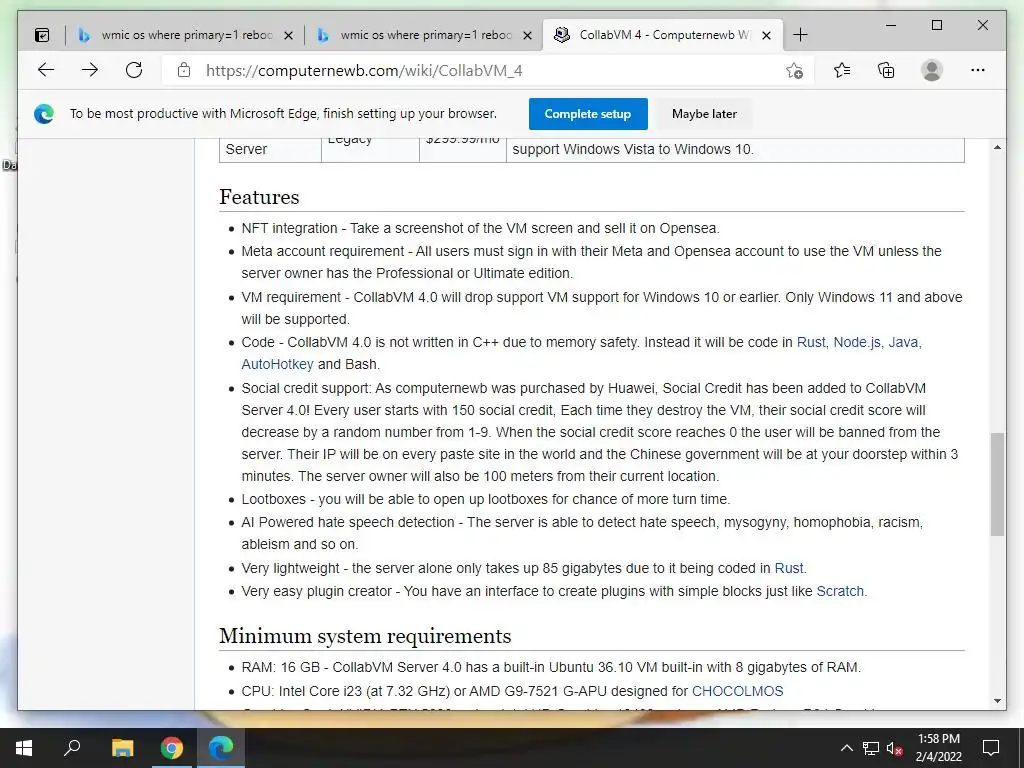Image resolution: width=1024 pixels, height=768 pixels.
Task: Close the first wmic Bing tab
Action: tap(289, 35)
